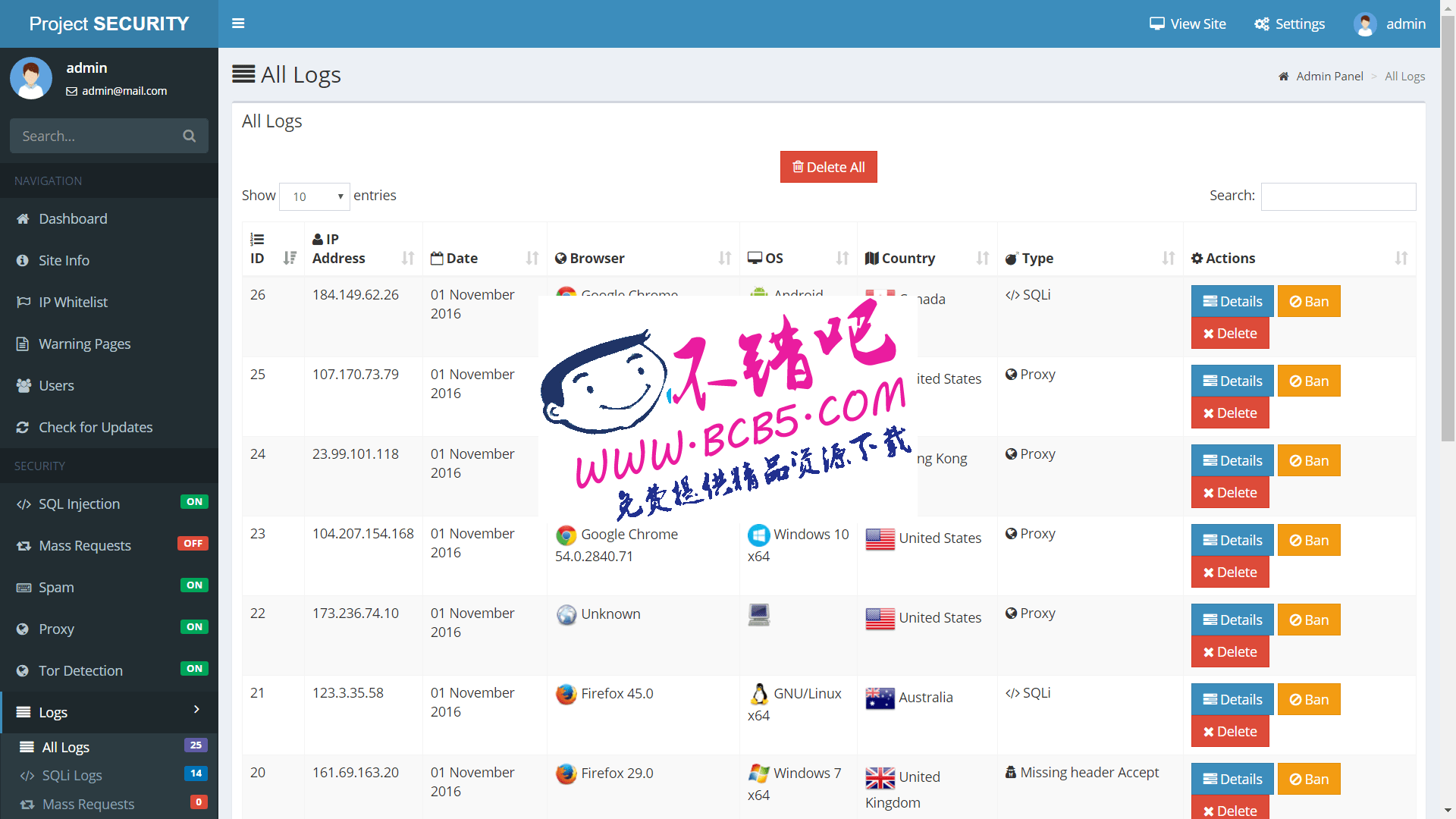The width and height of the screenshot is (1456, 819).
Task: Toggle SQL Injection ON badge
Action: 194,502
